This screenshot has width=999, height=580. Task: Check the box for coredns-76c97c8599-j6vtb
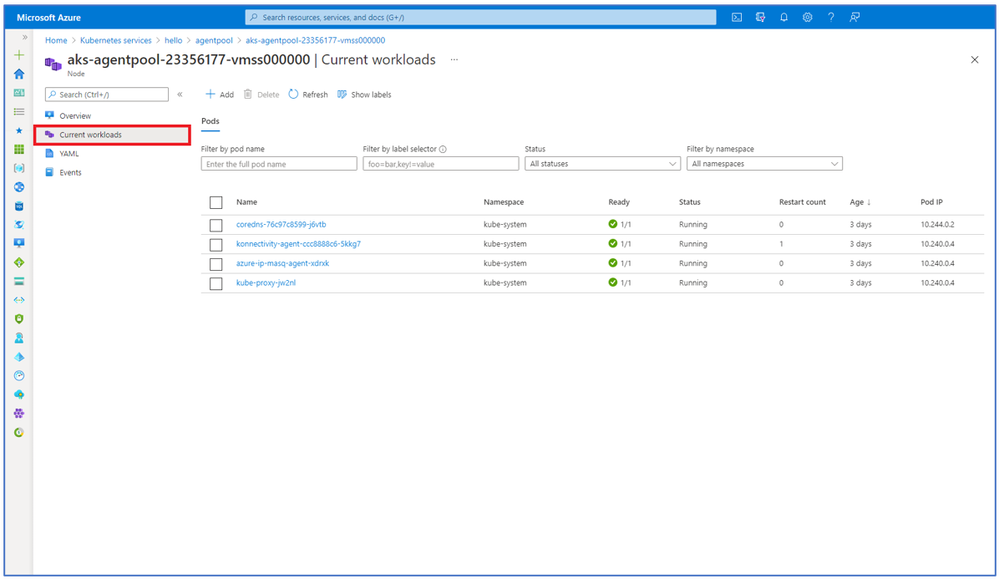(x=216, y=225)
